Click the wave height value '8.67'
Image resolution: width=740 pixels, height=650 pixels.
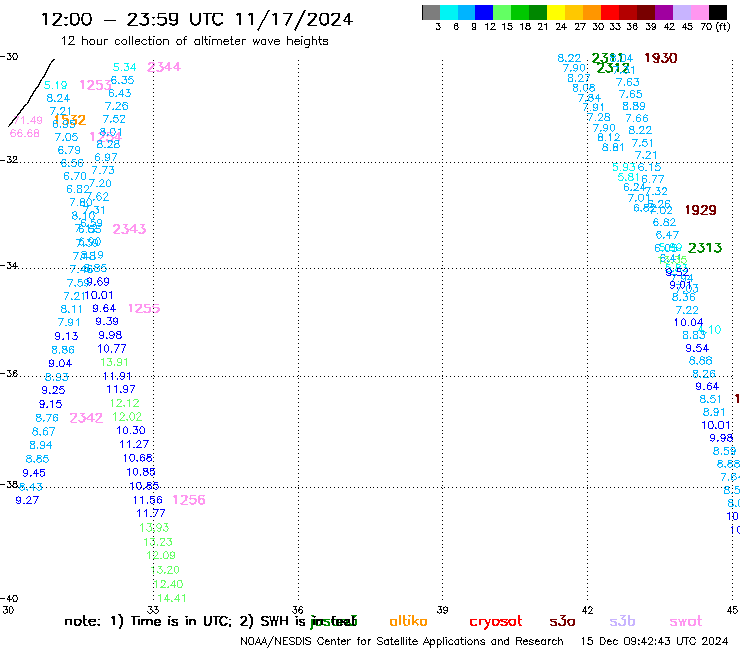click(x=43, y=432)
